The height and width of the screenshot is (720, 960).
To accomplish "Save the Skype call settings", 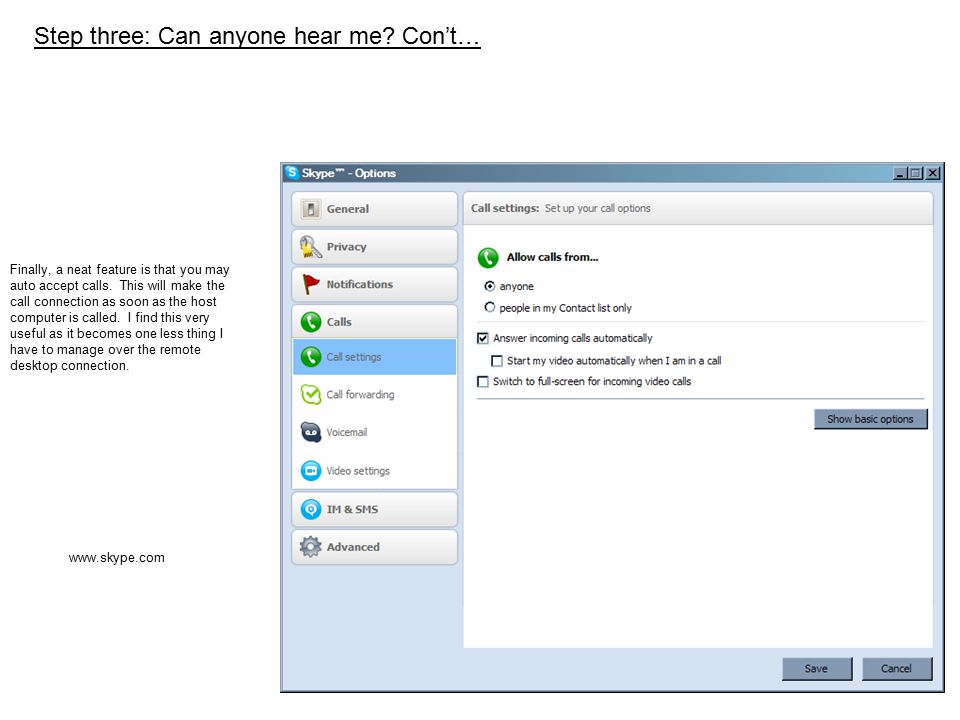I will point(817,669).
